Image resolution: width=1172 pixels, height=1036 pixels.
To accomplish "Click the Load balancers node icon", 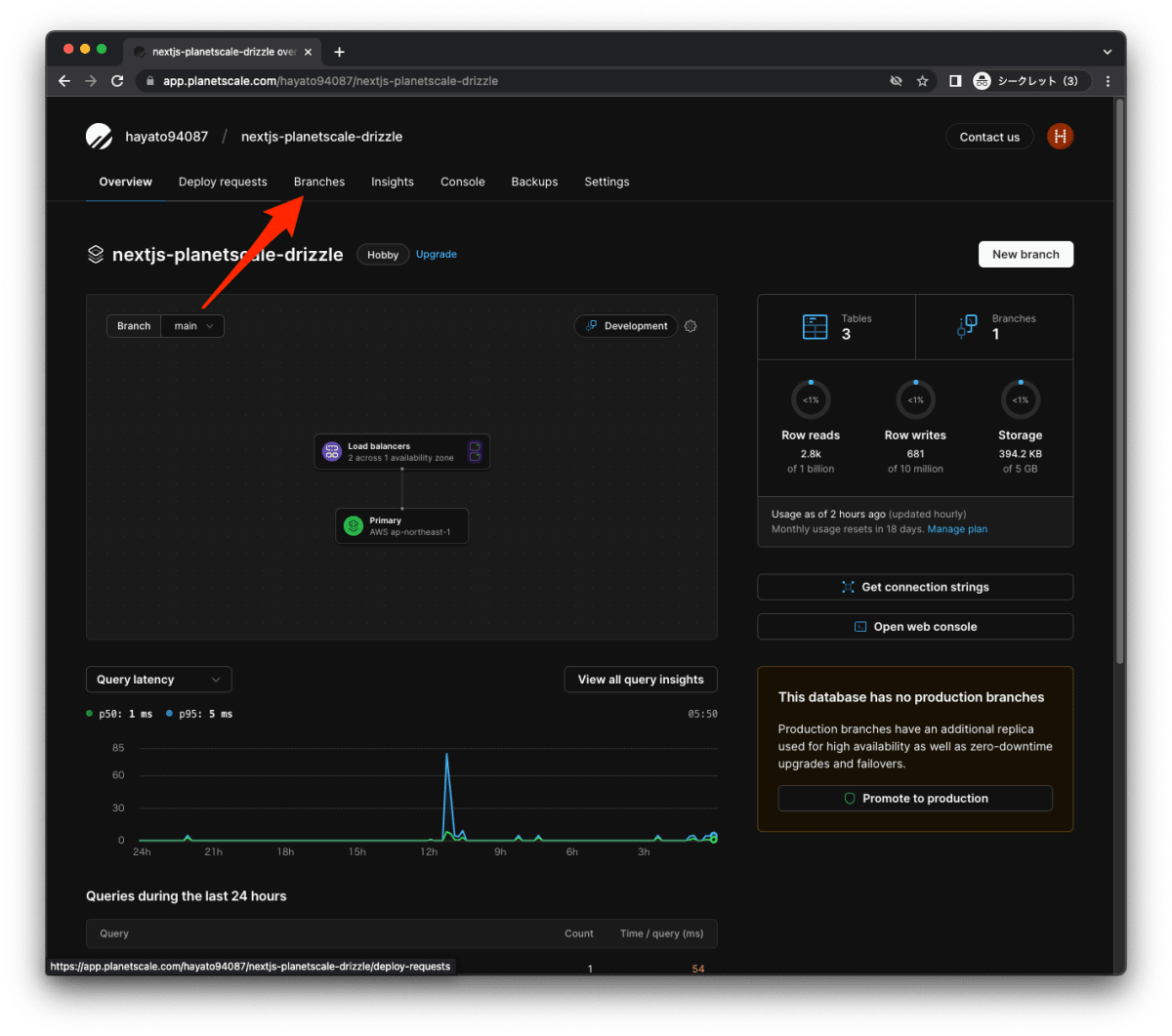I will coord(332,451).
